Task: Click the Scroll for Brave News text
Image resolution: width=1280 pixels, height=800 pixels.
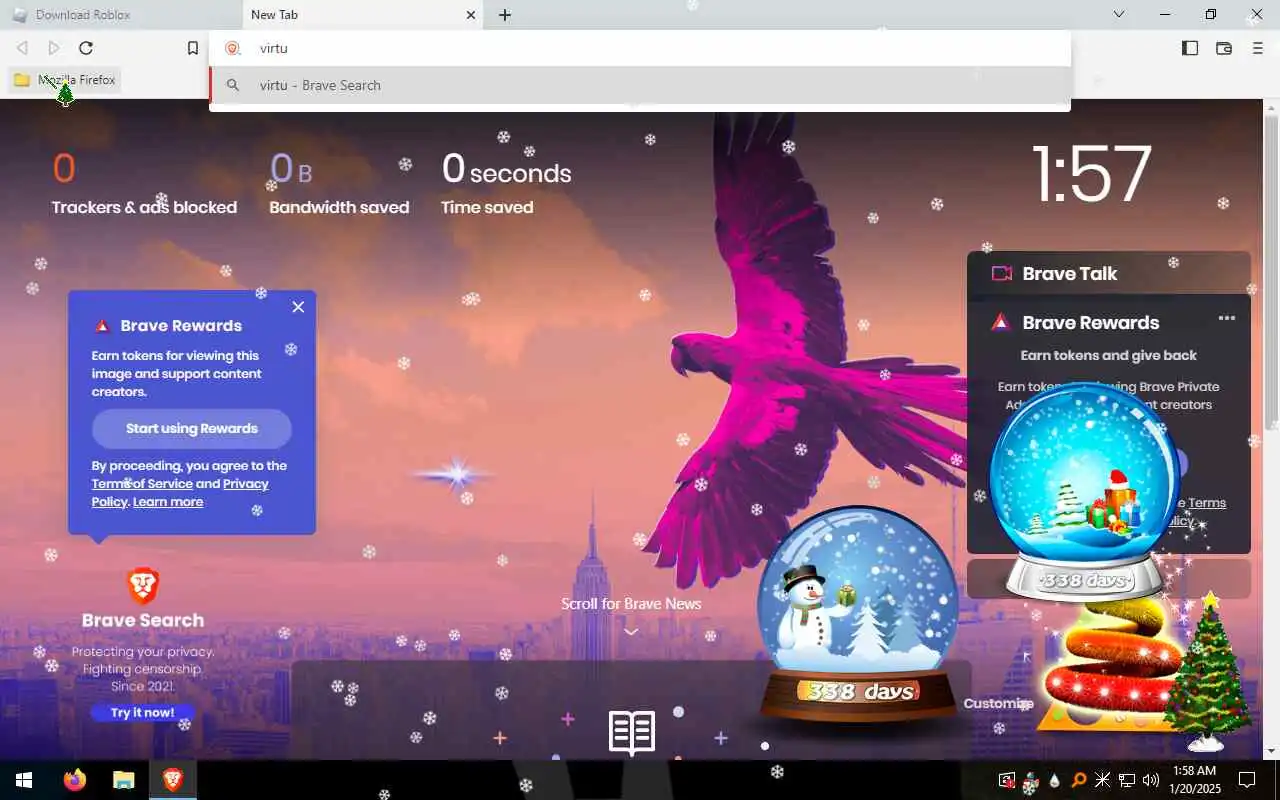Action: pos(631,604)
